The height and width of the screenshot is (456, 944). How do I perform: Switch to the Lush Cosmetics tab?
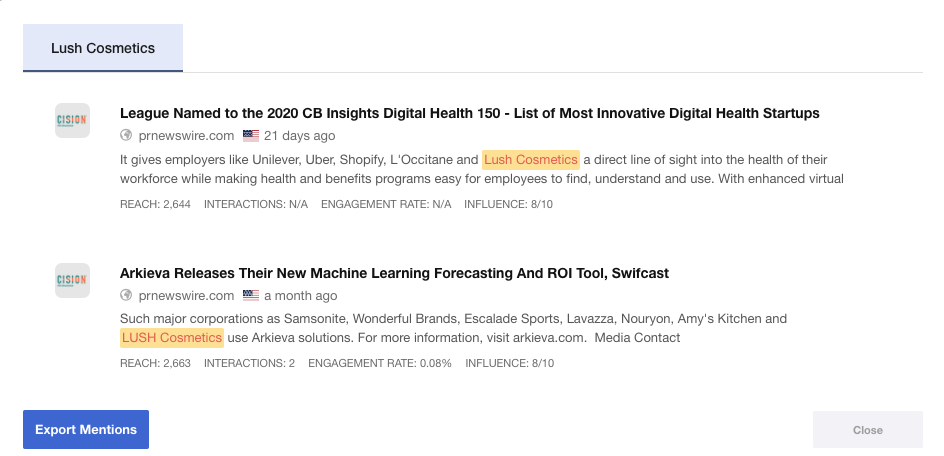tap(103, 48)
